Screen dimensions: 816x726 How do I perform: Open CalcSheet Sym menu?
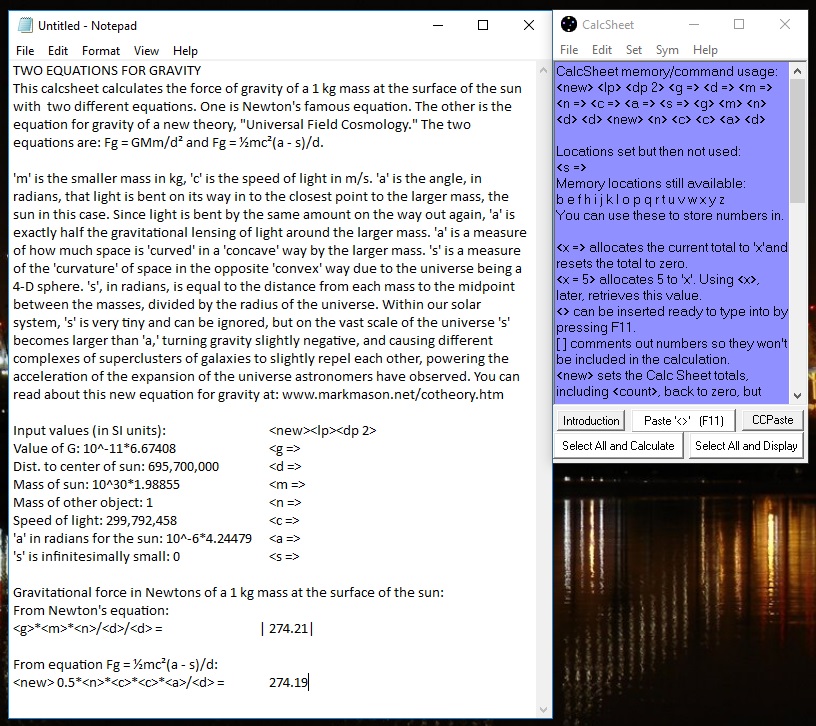click(x=667, y=50)
